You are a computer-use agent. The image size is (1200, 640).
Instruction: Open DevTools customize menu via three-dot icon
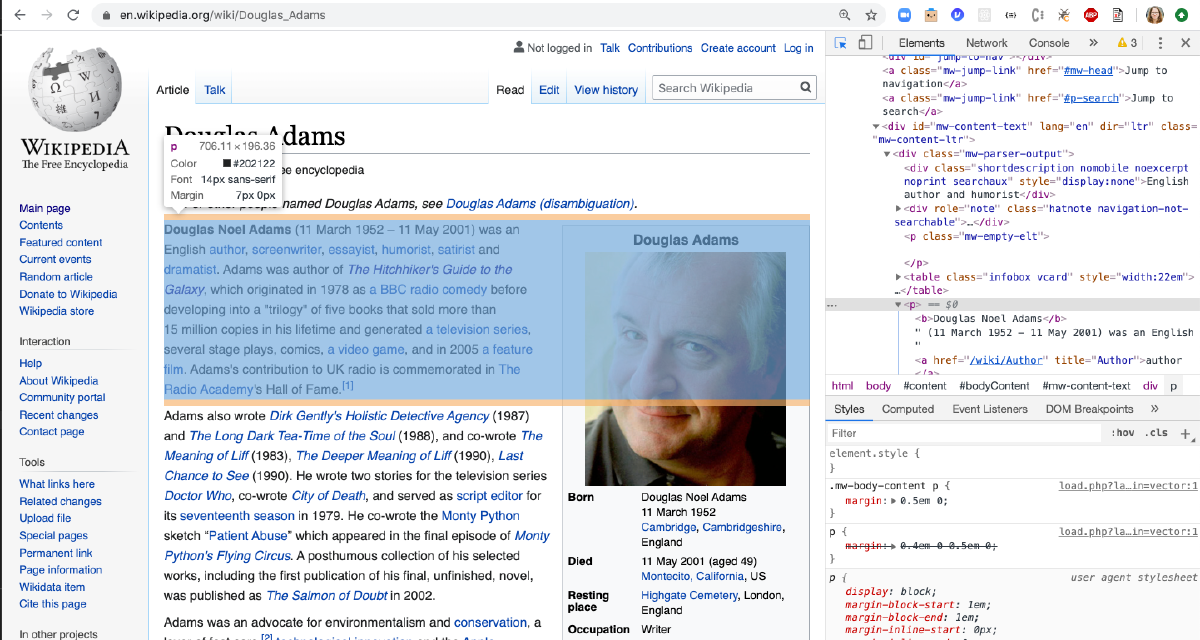coord(1160,43)
